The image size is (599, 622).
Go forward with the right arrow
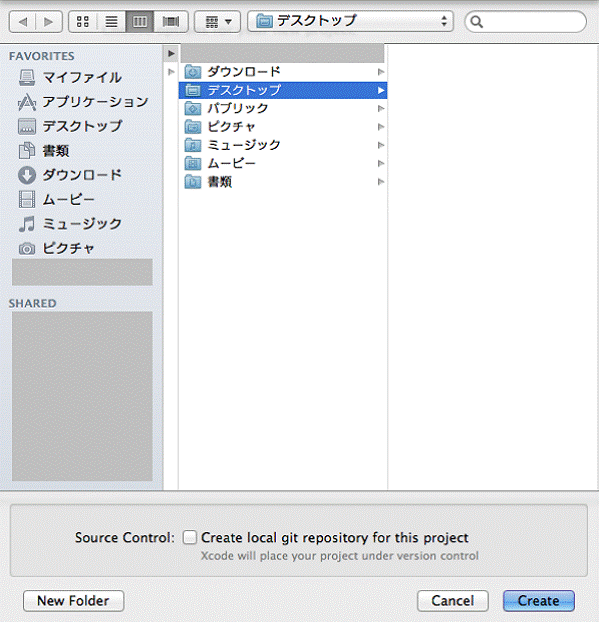pyautogui.click(x=49, y=21)
